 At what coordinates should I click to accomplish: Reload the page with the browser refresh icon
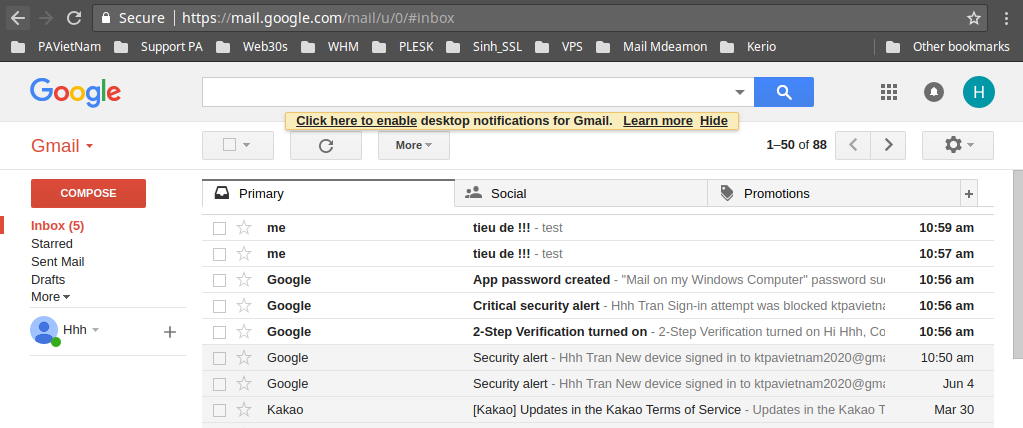[74, 18]
